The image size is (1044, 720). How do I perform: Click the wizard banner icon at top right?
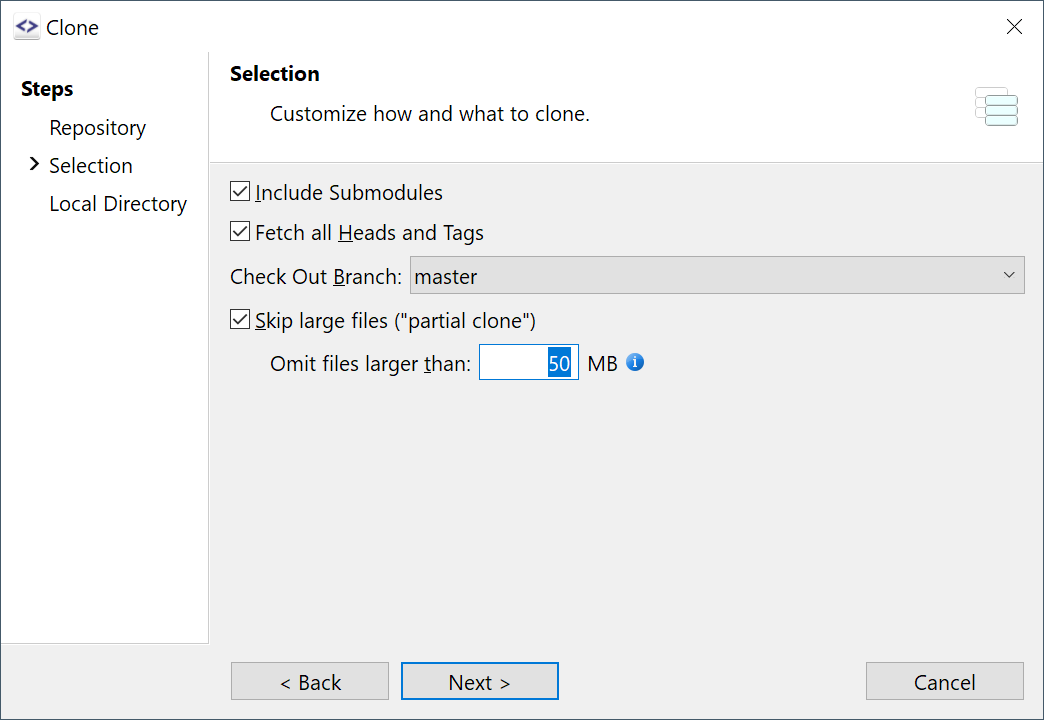coord(996,106)
